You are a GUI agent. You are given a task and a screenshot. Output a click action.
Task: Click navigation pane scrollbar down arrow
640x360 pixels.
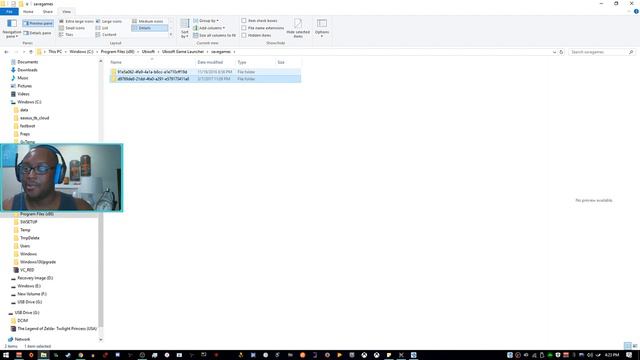pos(100,340)
